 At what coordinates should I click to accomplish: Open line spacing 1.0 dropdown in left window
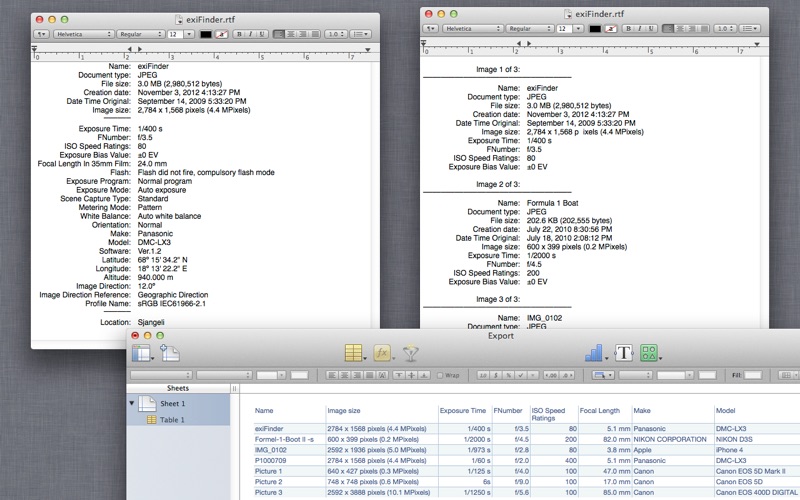tap(335, 34)
